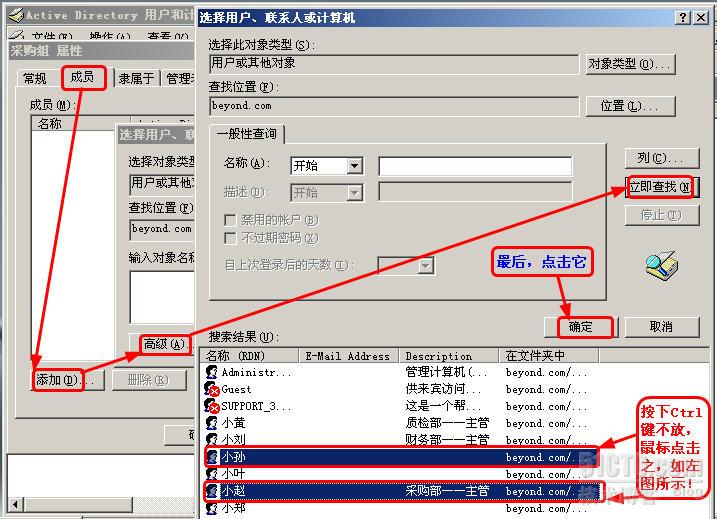Click the 小郑 user icon
The width and height of the screenshot is (717, 519).
[212, 508]
